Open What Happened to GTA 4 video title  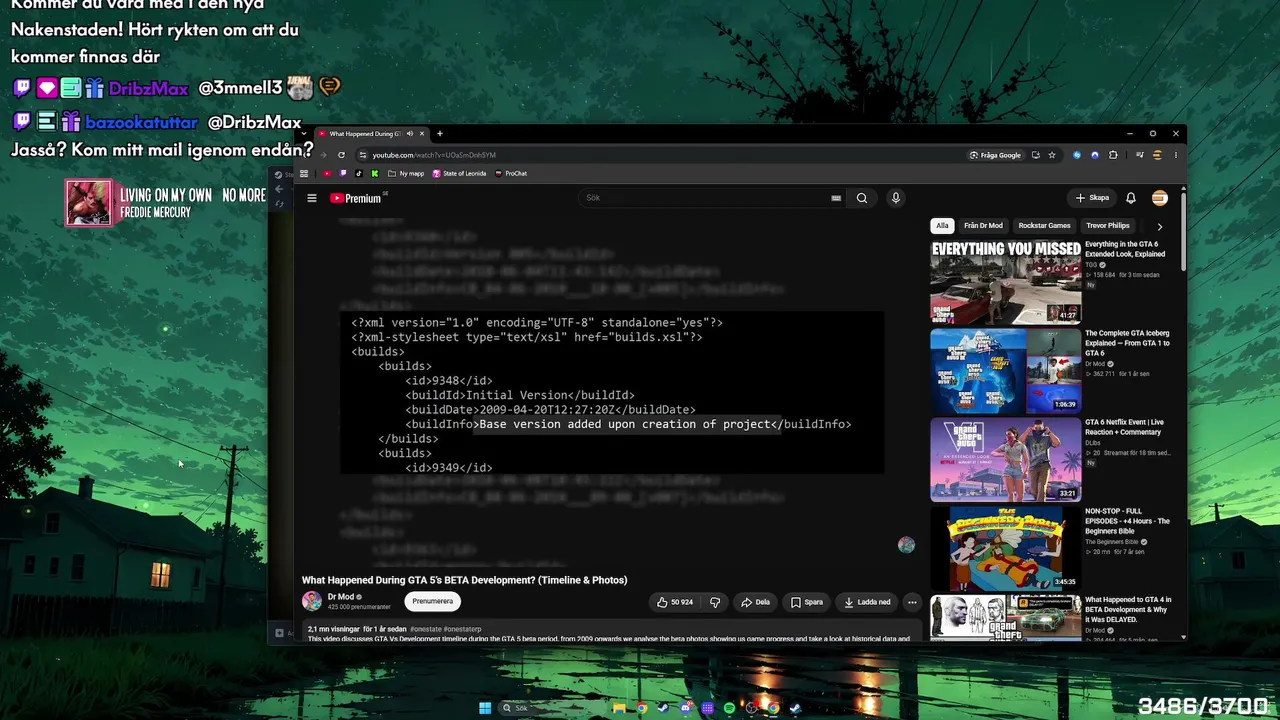(x=1128, y=609)
